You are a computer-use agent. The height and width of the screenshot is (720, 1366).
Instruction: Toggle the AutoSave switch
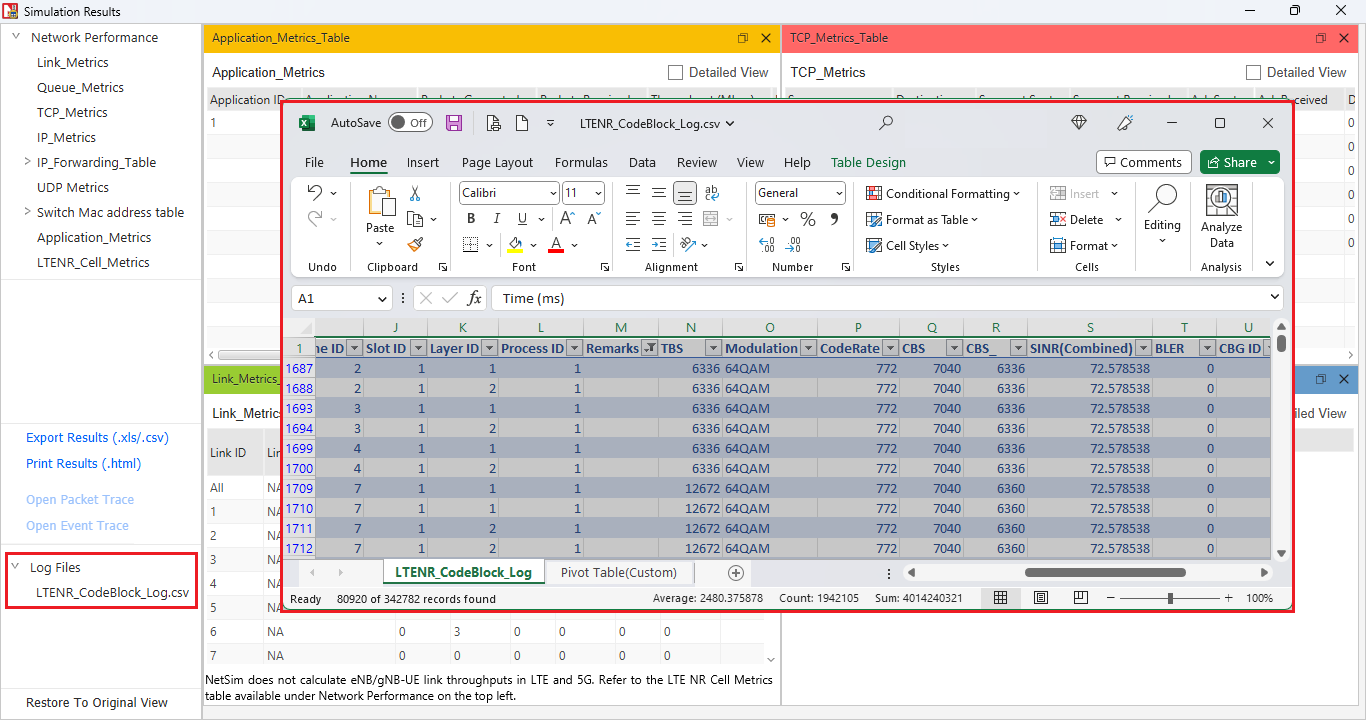[410, 123]
